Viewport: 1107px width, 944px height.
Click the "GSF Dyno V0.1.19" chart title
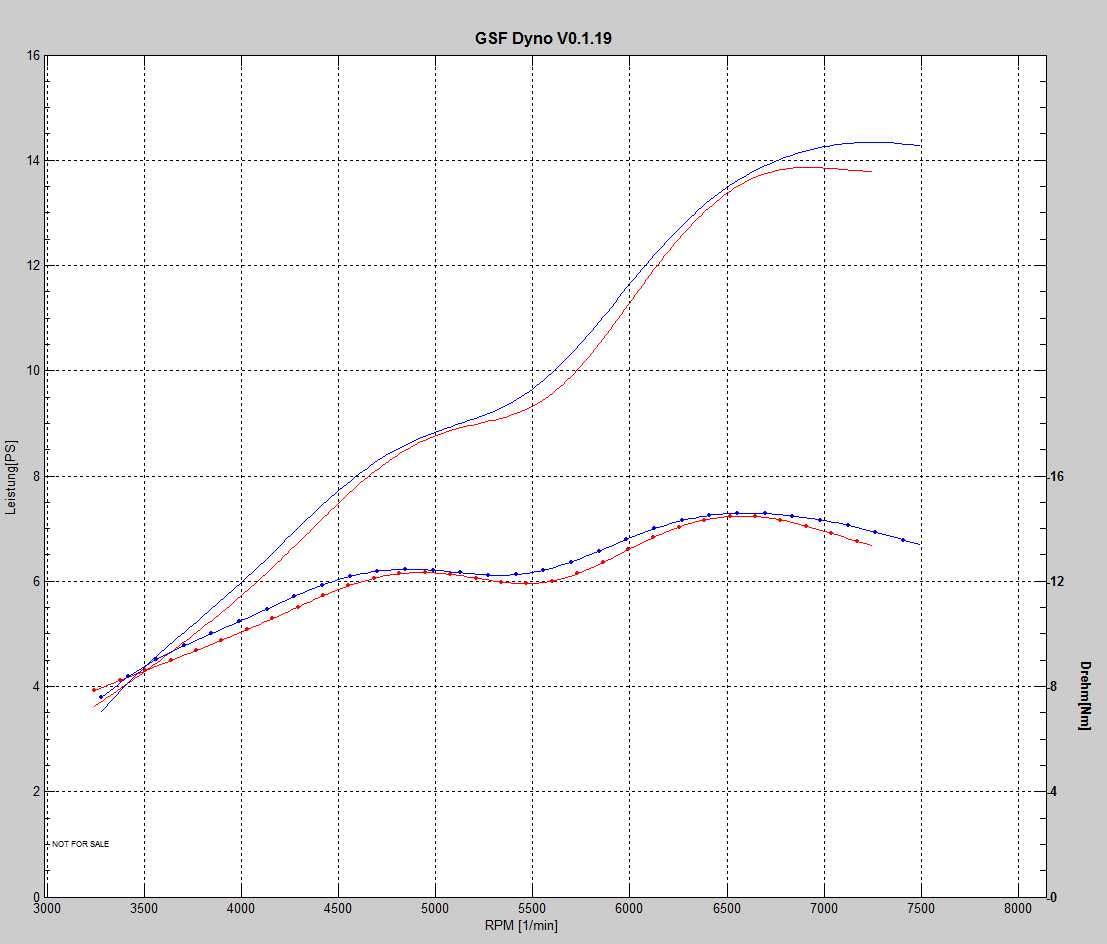tap(543, 38)
